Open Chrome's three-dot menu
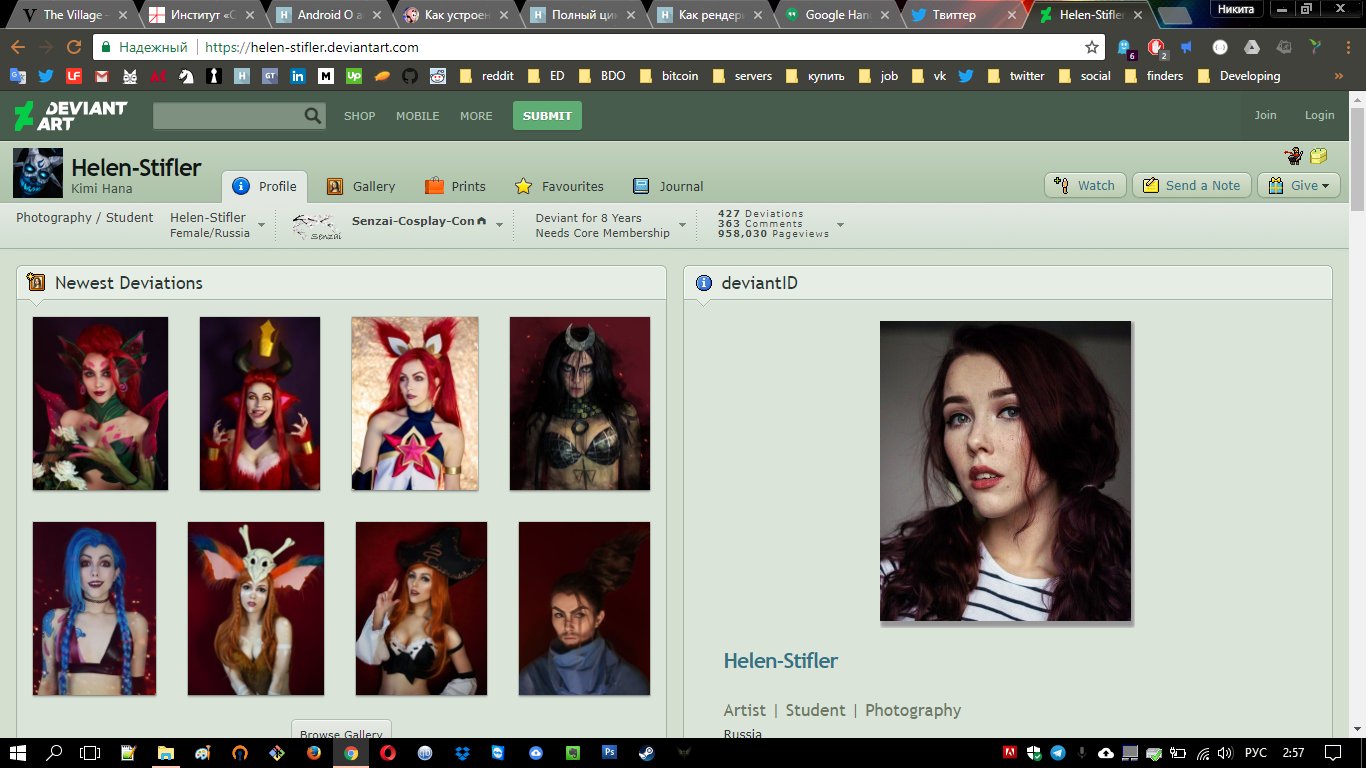This screenshot has width=1366, height=768. 1346,47
